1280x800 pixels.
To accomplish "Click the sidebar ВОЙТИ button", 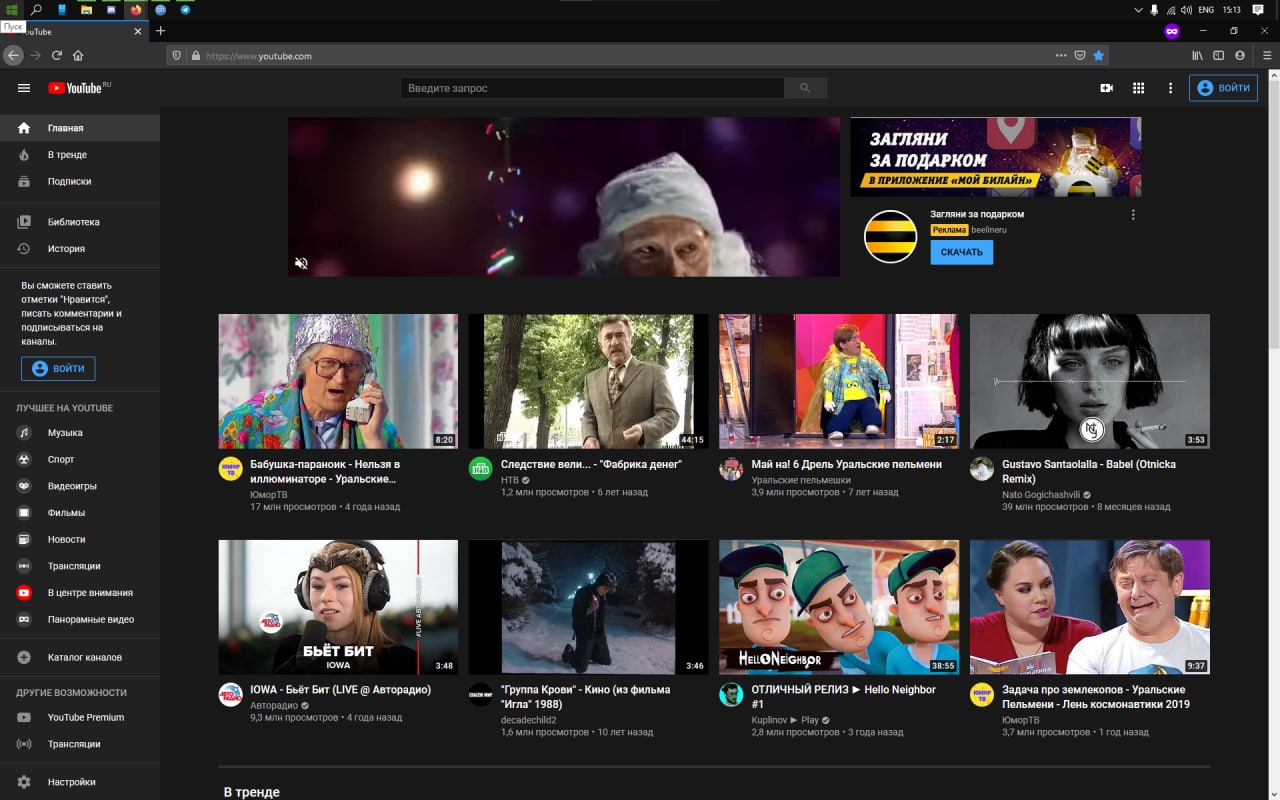I will click(x=58, y=368).
